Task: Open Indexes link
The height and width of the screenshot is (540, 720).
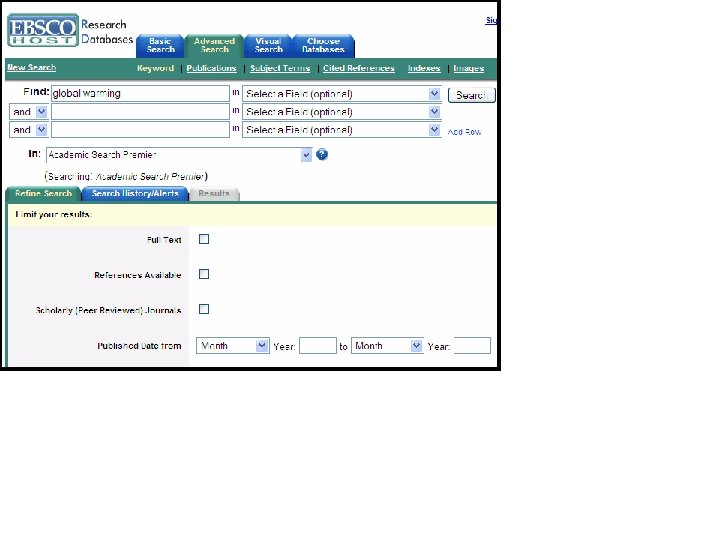Action: [x=424, y=68]
